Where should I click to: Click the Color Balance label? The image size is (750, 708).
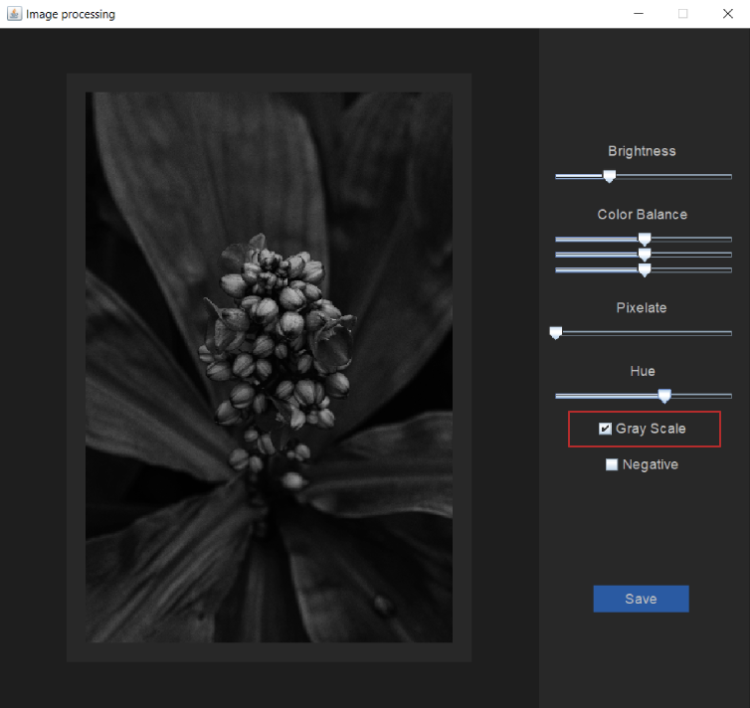(642, 214)
